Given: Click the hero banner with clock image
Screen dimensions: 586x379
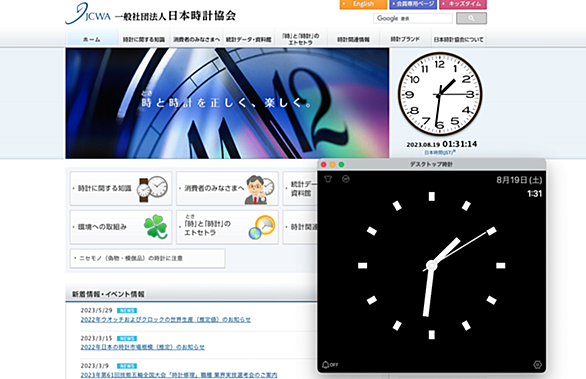Looking at the screenshot, I should 227,103.
